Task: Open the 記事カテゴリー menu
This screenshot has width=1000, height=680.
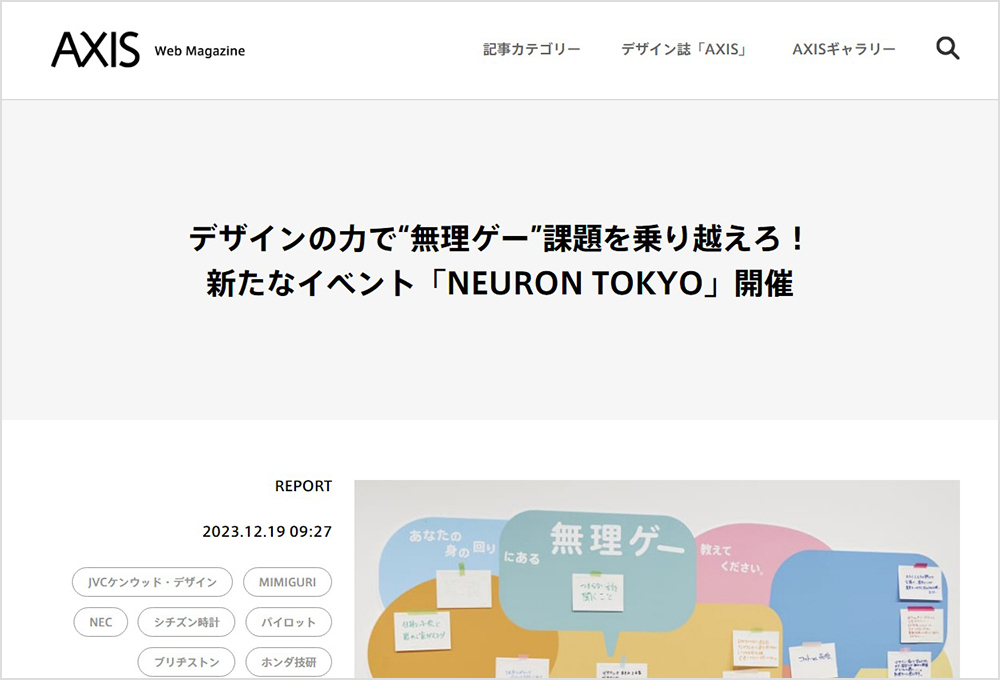Action: (531, 49)
